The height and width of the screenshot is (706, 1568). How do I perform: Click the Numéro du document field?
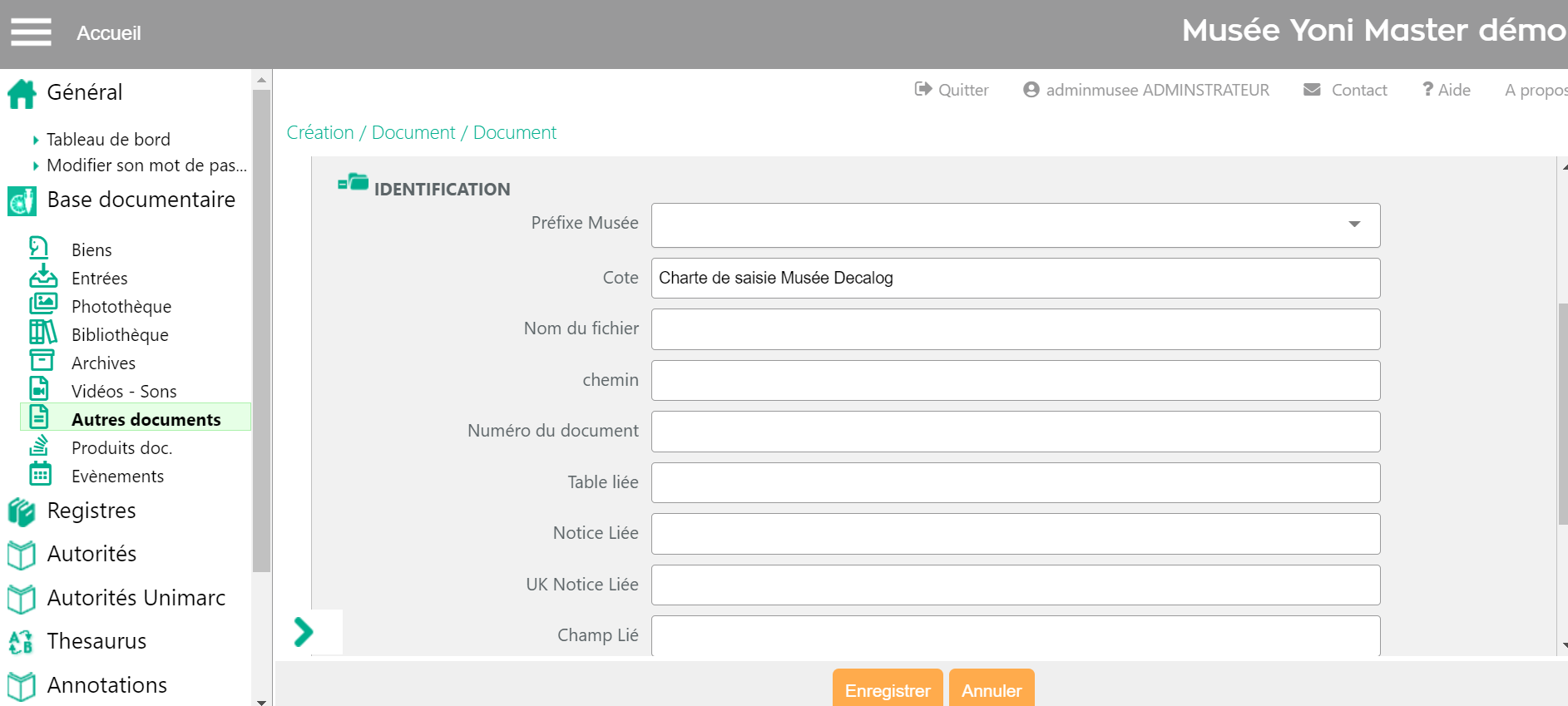coord(1016,432)
